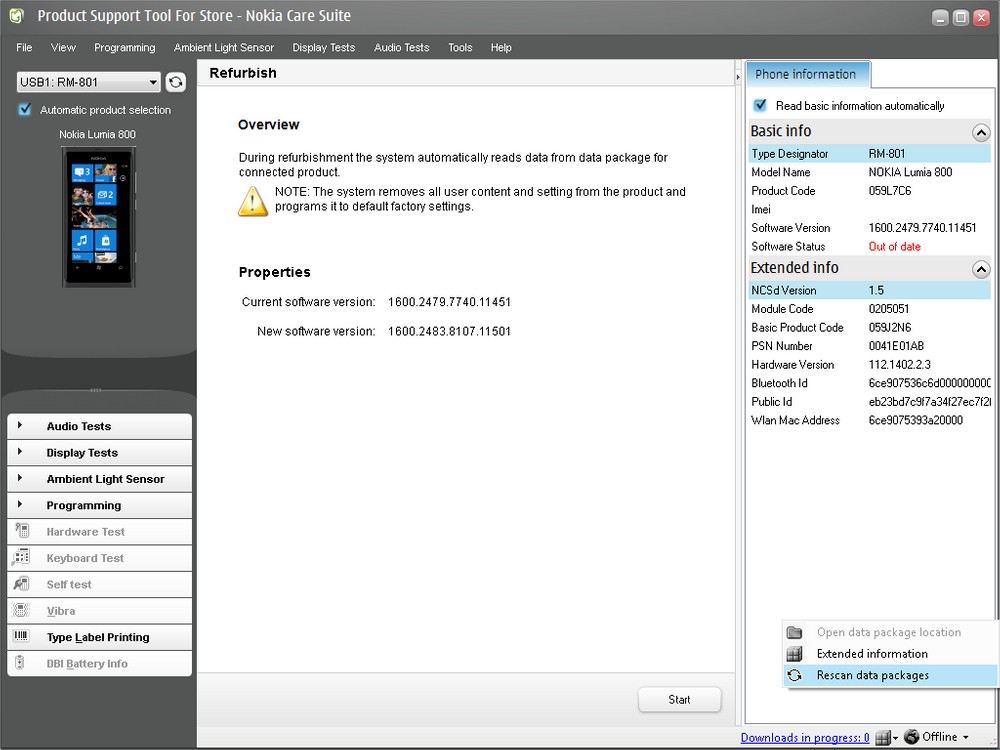Open the Downloads in progress link
The height and width of the screenshot is (750, 1000).
[805, 738]
